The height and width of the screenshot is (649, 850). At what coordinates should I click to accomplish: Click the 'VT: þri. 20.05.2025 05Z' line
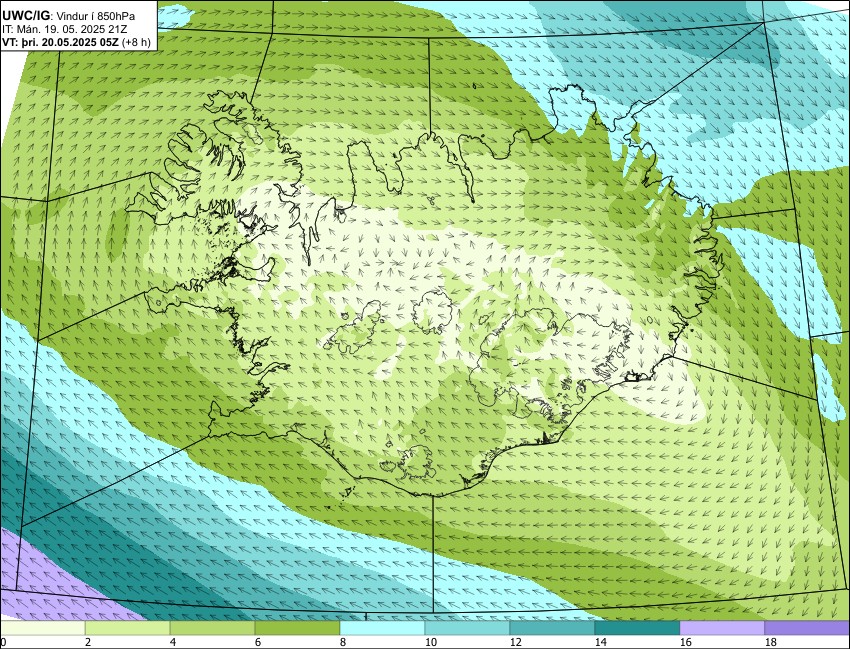point(61,43)
